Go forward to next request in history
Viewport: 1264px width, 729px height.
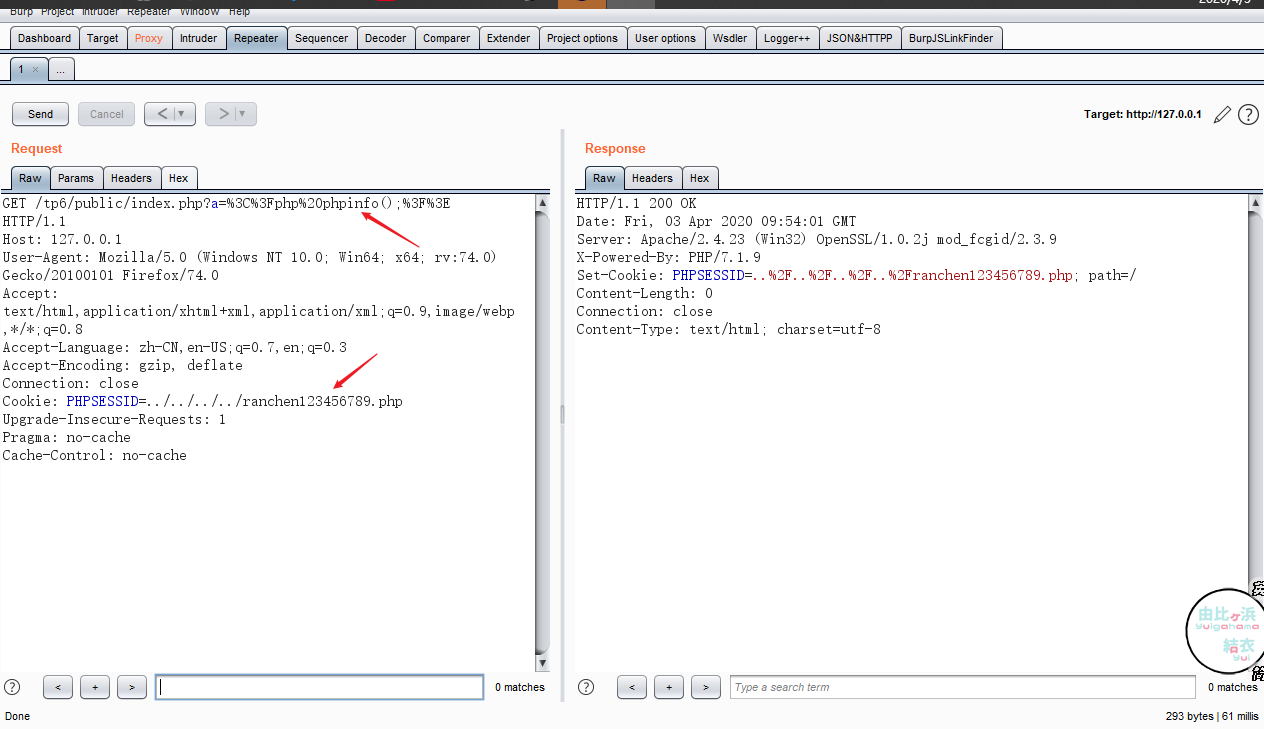coord(223,114)
